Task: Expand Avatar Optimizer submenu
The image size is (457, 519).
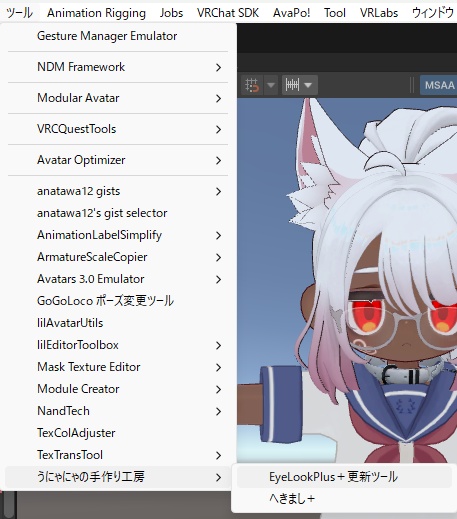Action: point(118,160)
